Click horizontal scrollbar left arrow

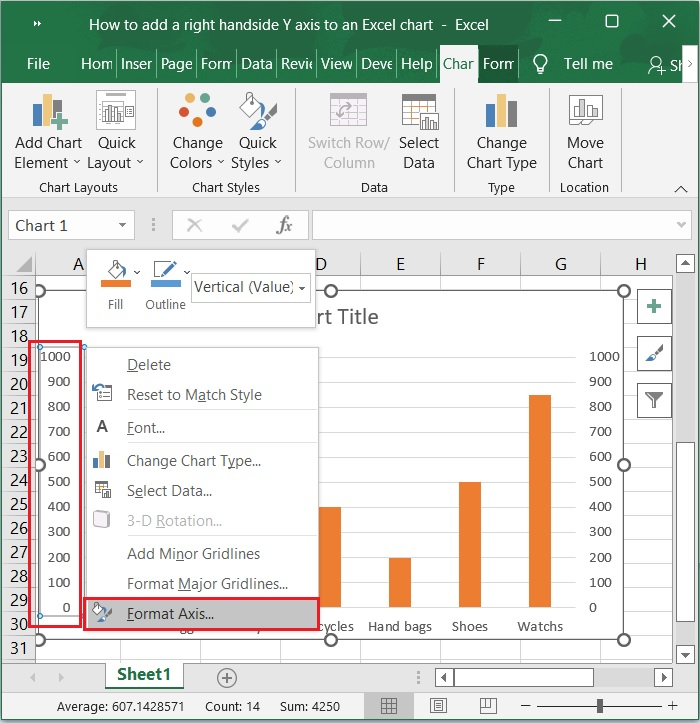(x=444, y=677)
